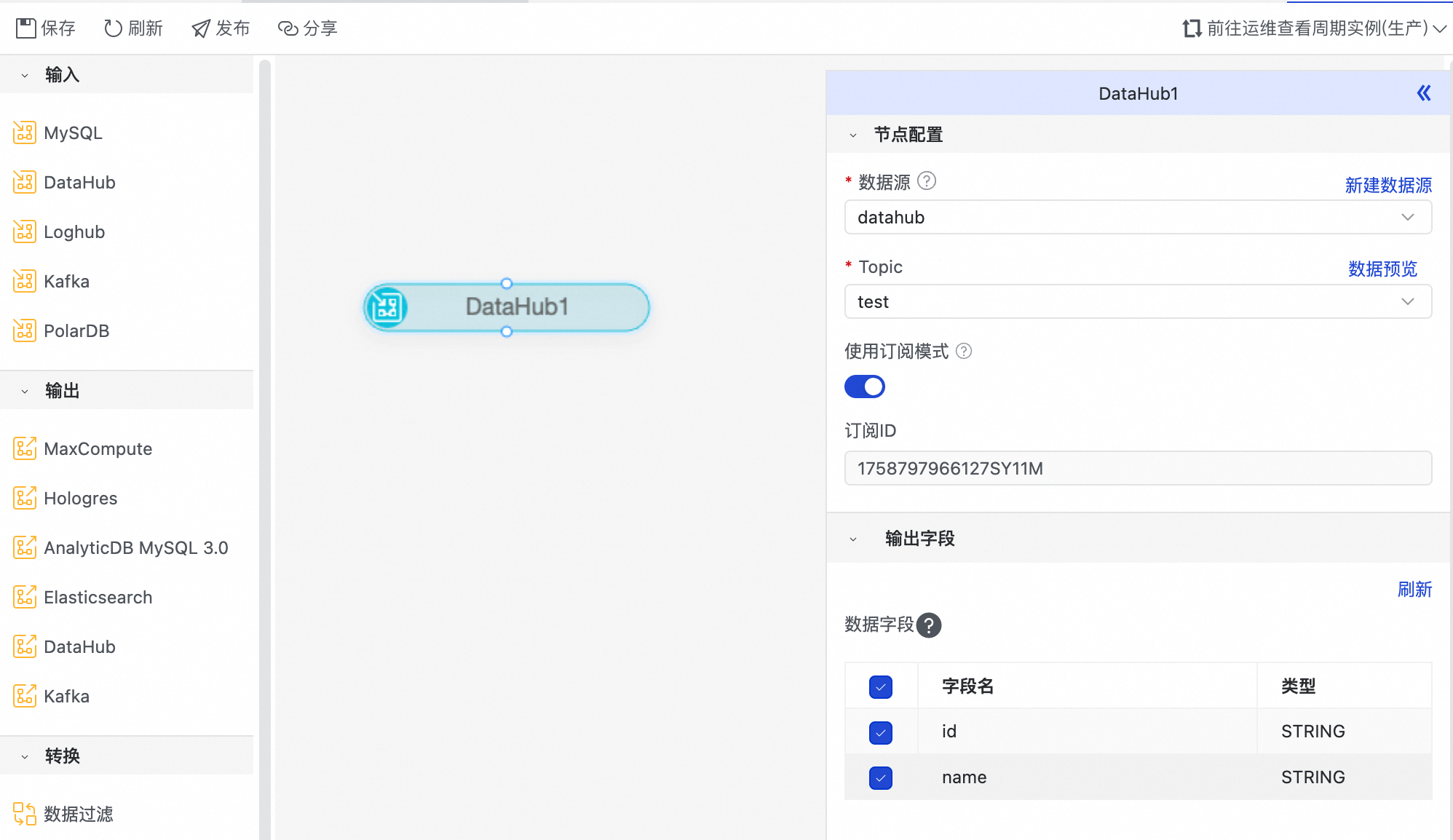The image size is (1453, 840).
Task: Click the 新建数据源 link
Action: pyautogui.click(x=1387, y=186)
